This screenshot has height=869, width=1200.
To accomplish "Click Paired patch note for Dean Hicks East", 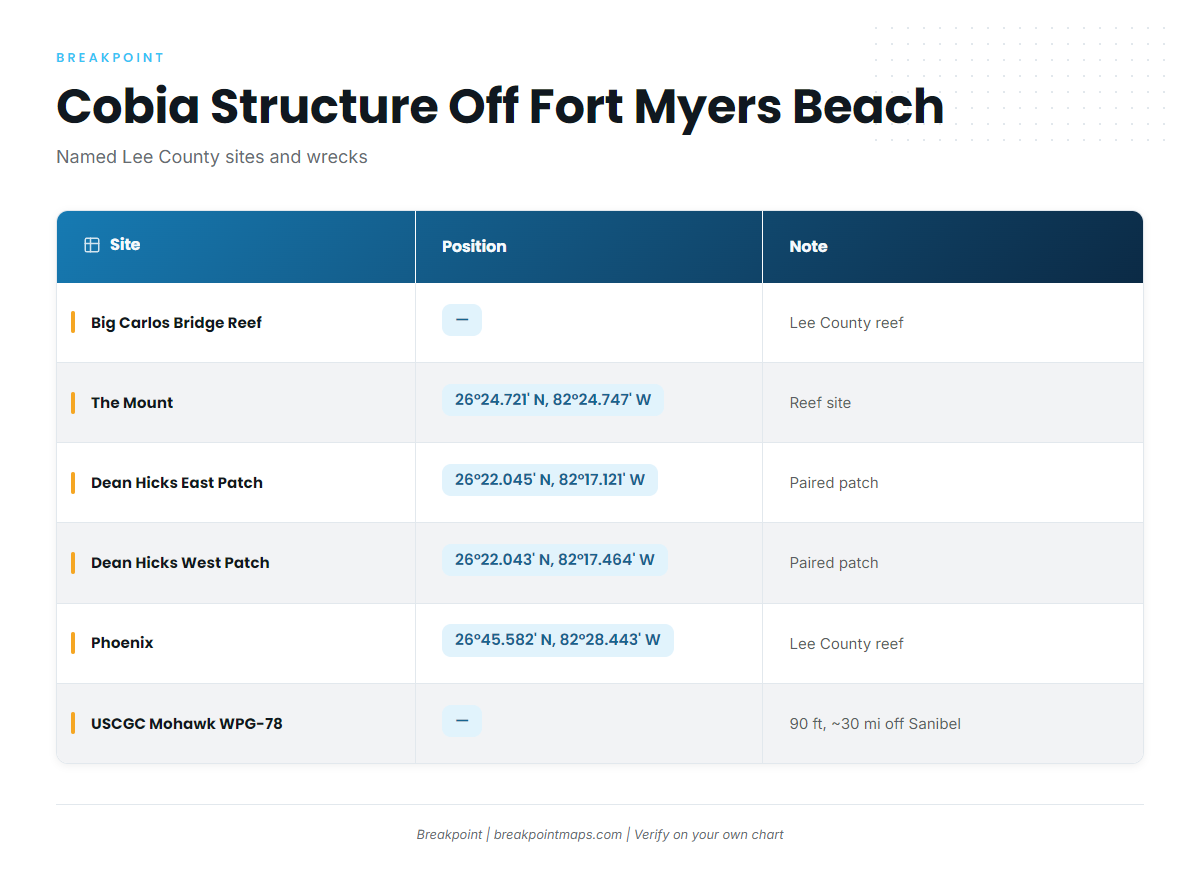I will [834, 483].
